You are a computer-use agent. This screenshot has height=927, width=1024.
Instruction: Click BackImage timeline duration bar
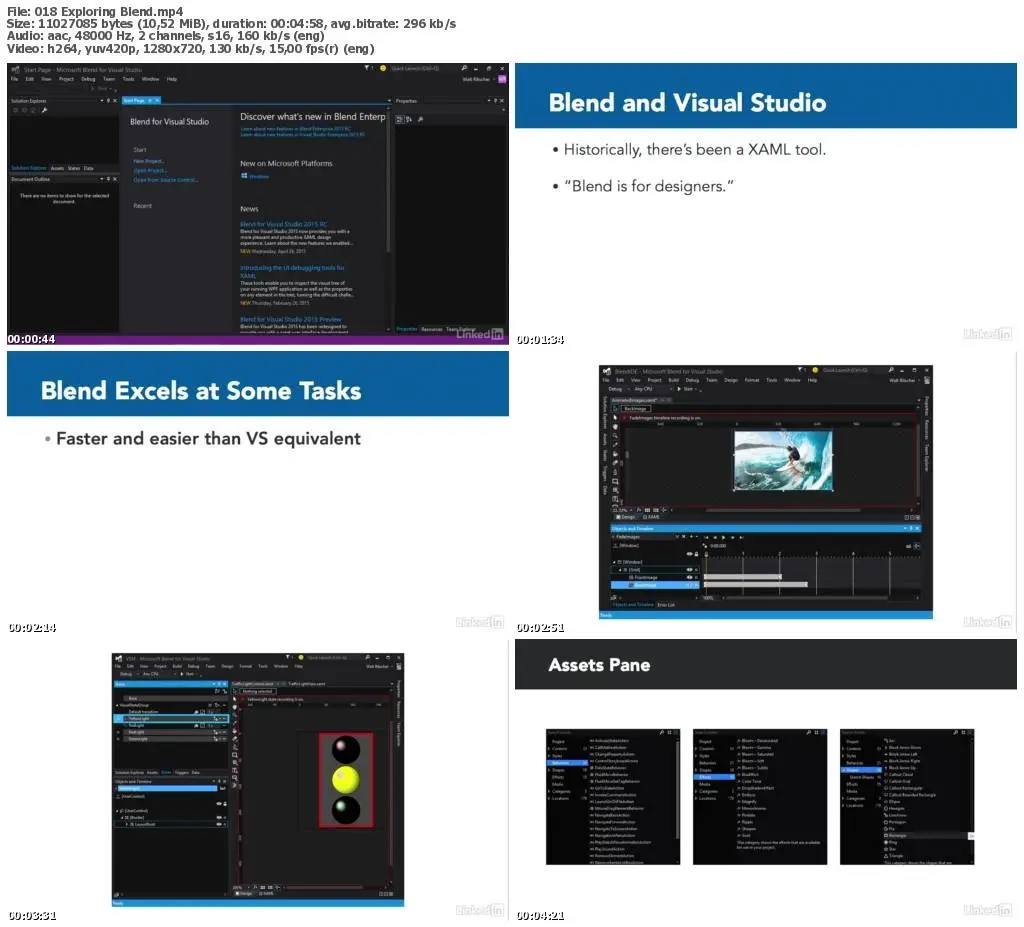[756, 585]
